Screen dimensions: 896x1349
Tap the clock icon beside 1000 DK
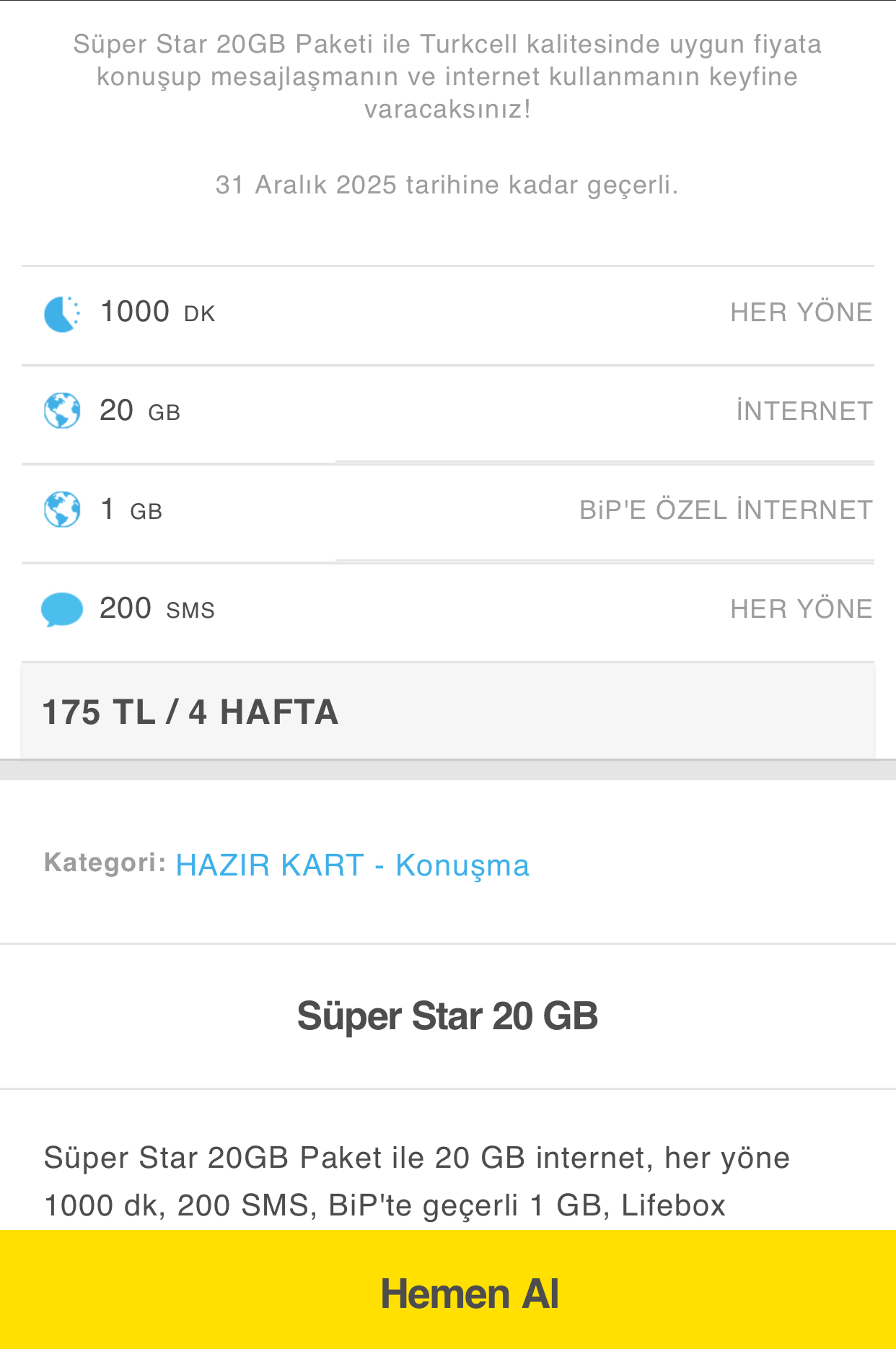62,314
